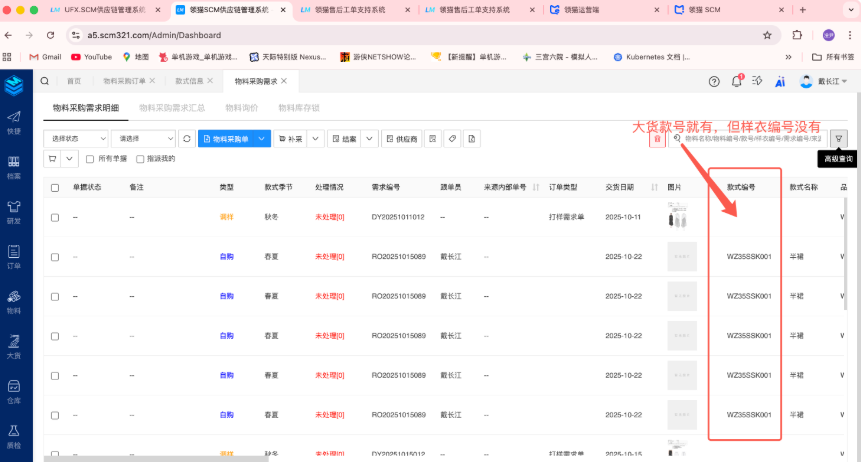The image size is (861, 462).
Task: Click the 供应商 button
Action: pyautogui.click(x=401, y=139)
